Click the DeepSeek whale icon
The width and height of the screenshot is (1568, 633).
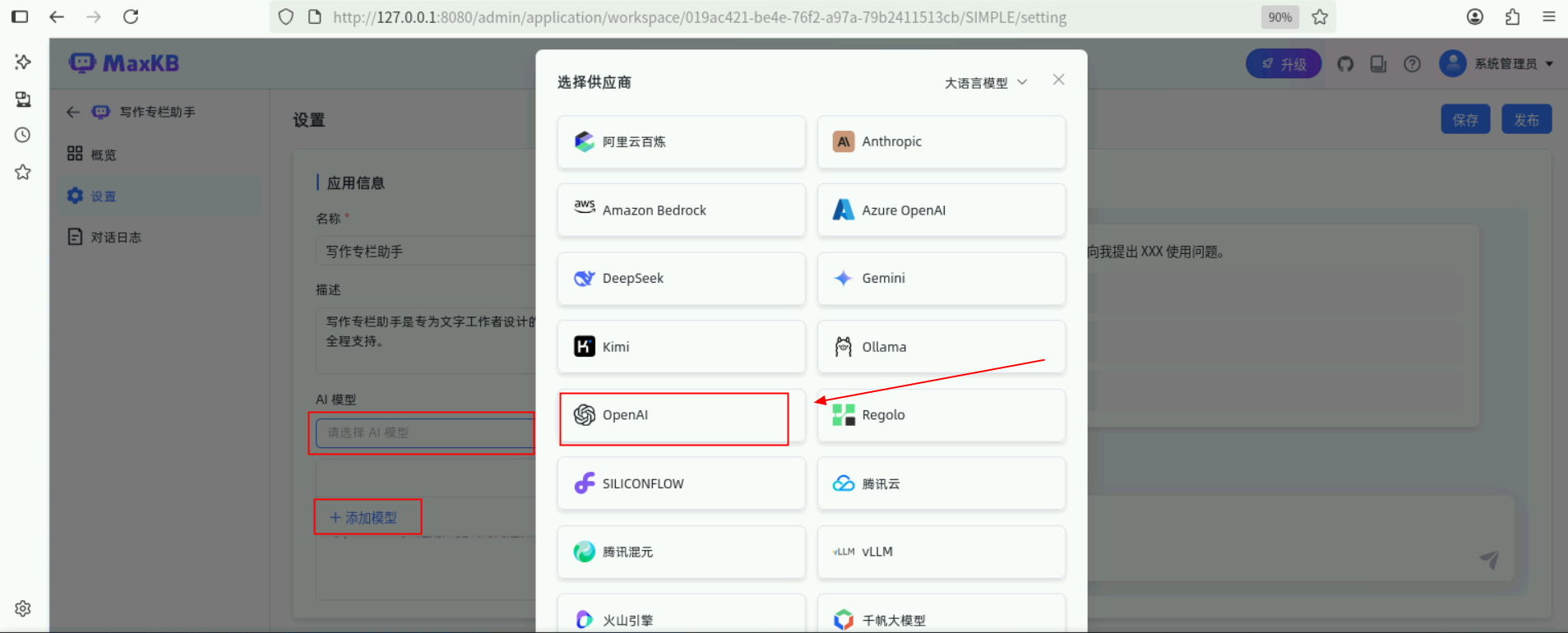(584, 279)
